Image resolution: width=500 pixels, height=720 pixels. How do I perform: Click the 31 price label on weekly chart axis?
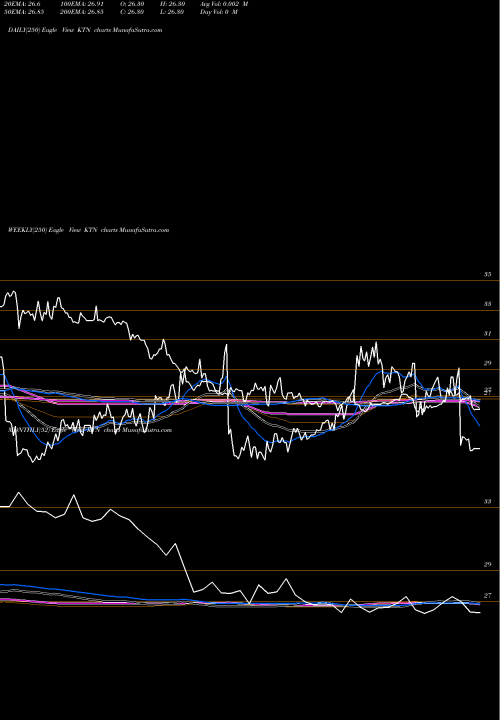pyautogui.click(x=487, y=334)
